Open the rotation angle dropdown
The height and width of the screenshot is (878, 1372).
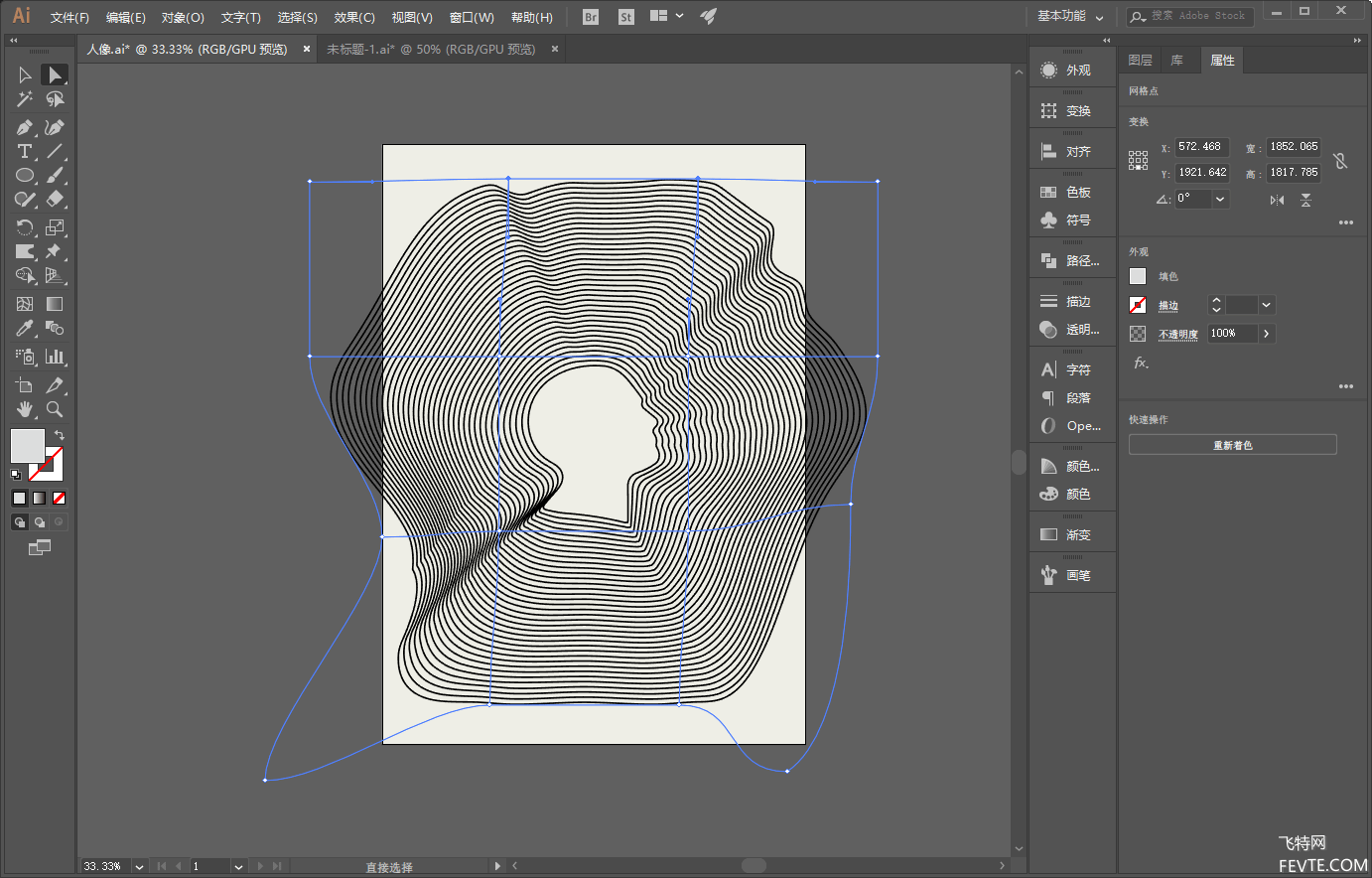click(1220, 199)
